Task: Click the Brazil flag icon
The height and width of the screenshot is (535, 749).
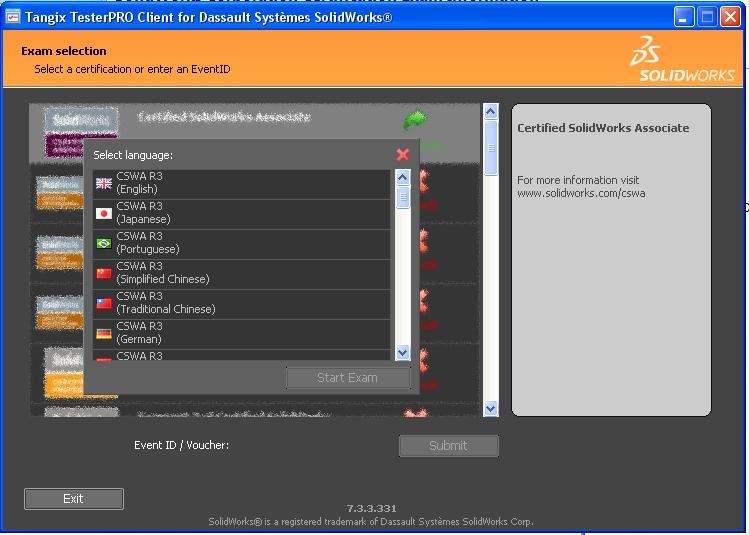Action: (x=104, y=244)
